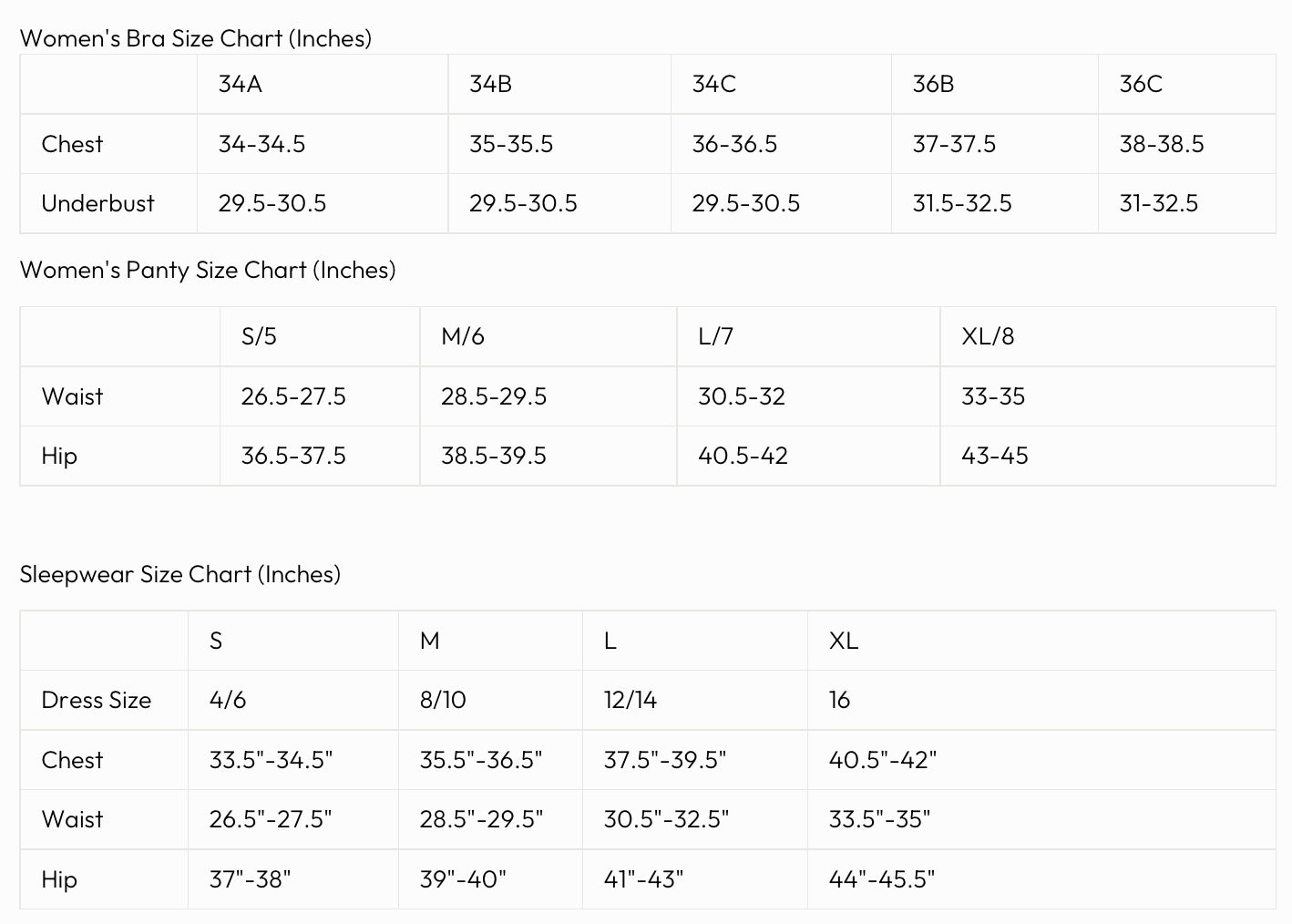
Task: Click Women's Panty Size Chart heading
Action: click(x=208, y=270)
